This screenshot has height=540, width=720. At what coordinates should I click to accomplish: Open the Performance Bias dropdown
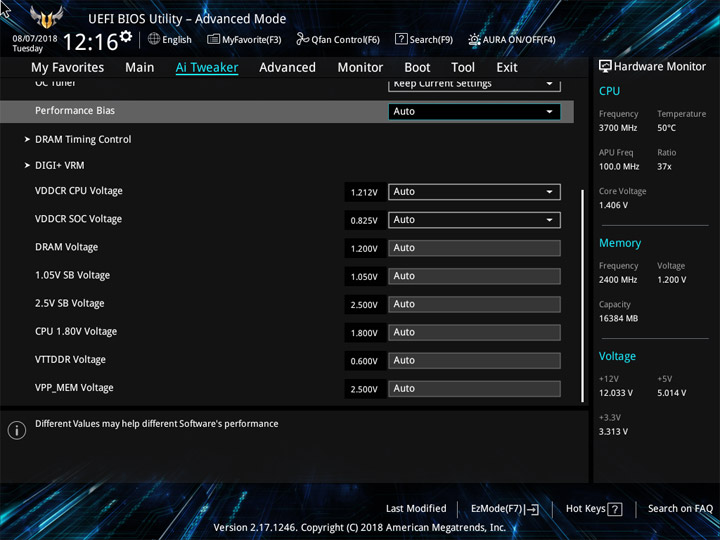[x=474, y=112]
